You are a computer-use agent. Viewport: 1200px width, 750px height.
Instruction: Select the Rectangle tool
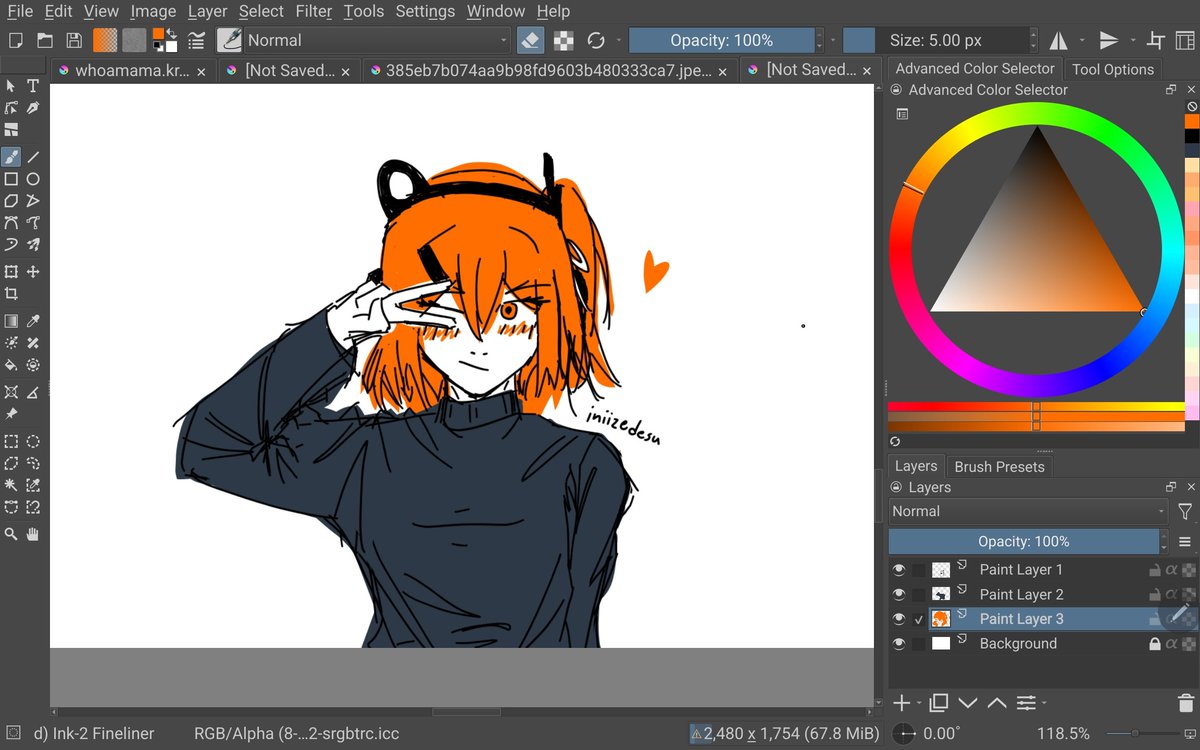pos(11,179)
